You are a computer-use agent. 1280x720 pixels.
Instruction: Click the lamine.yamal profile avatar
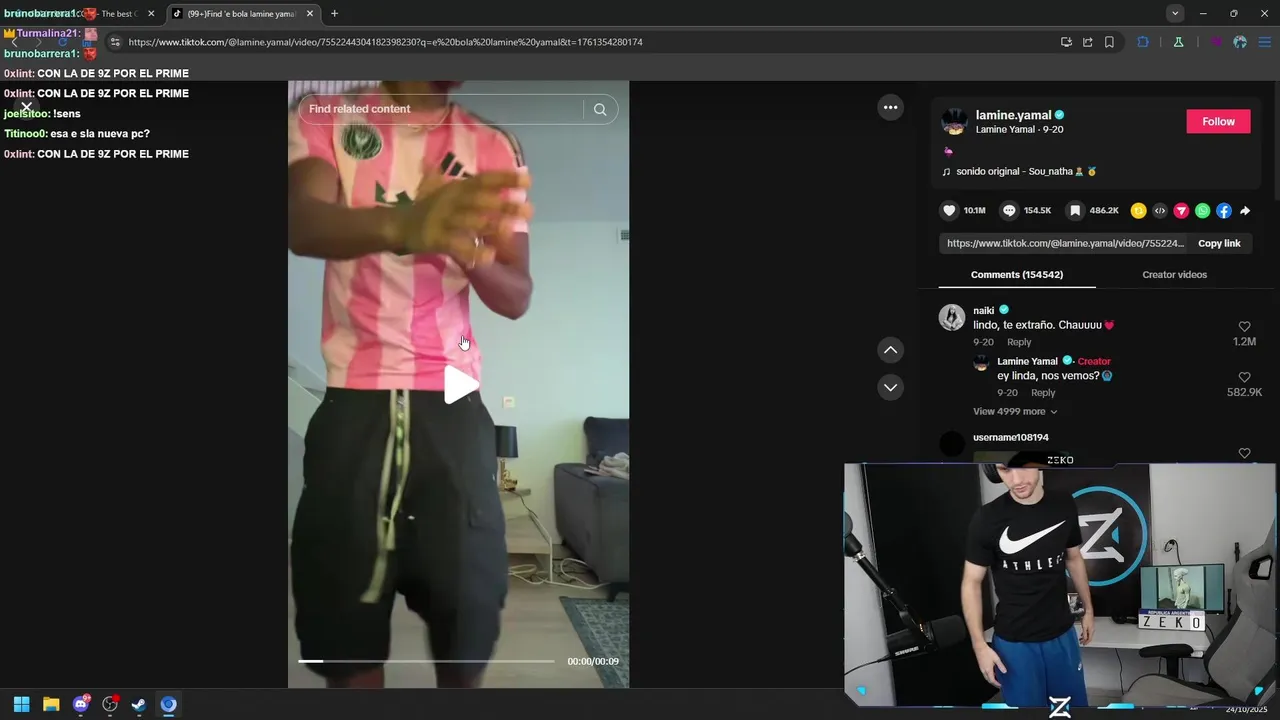tap(955, 121)
